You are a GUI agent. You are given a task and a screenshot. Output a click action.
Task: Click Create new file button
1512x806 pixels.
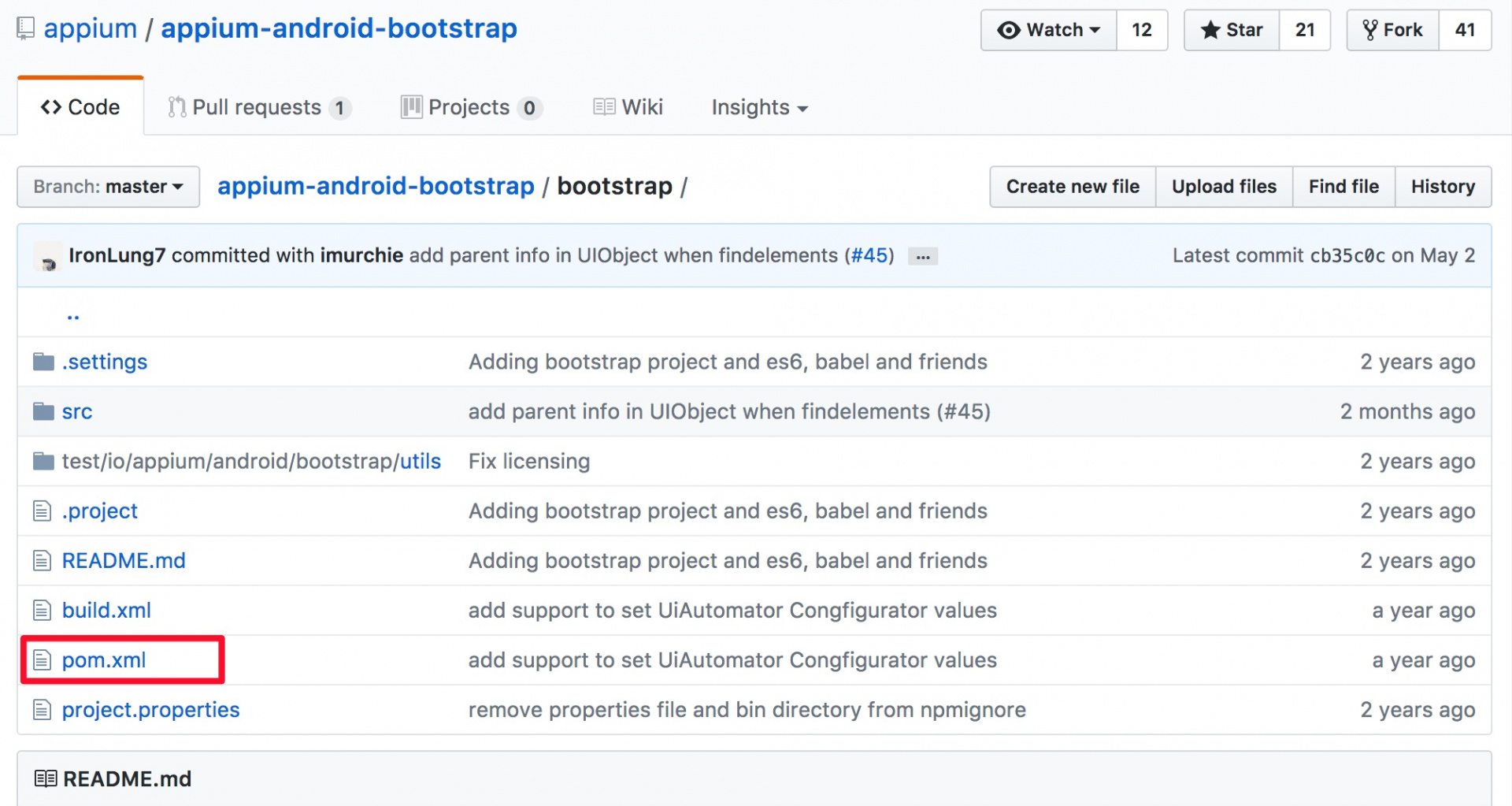(1073, 187)
